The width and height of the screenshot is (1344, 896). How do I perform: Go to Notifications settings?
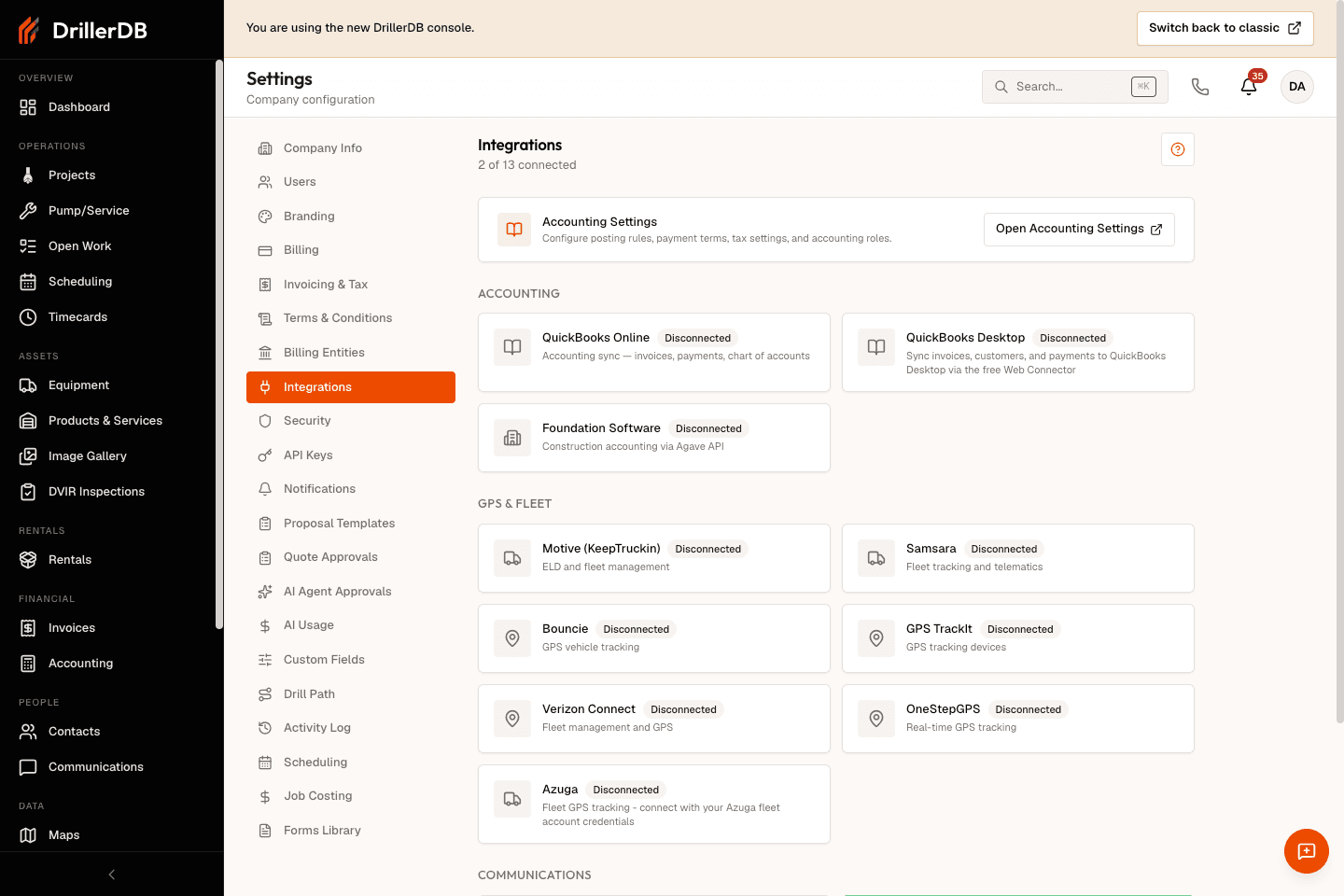pos(351,489)
